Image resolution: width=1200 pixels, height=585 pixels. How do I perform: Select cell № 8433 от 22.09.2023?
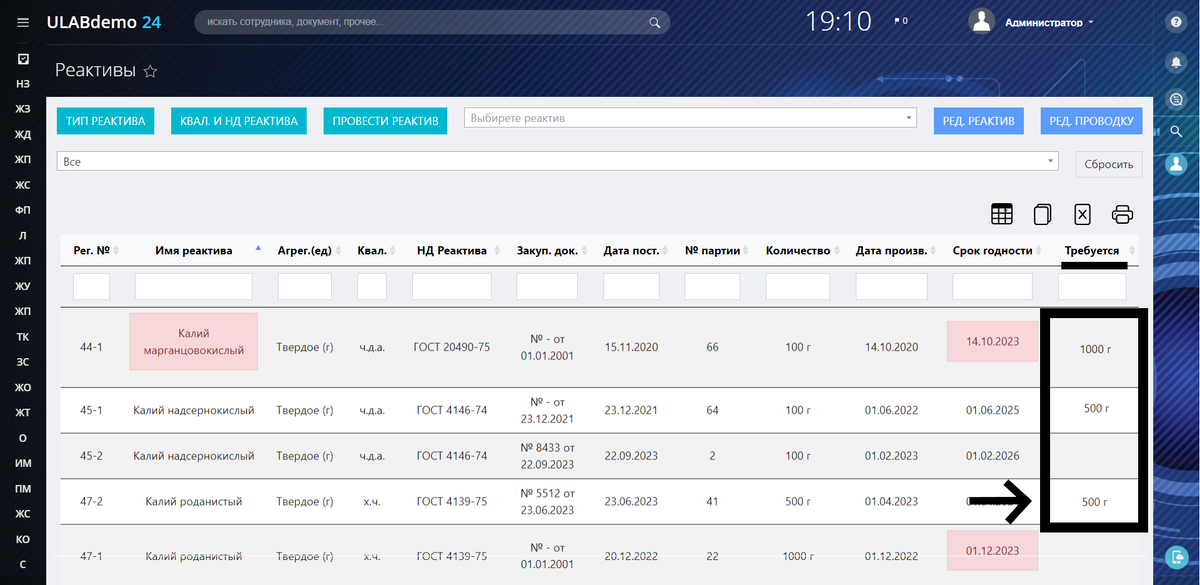click(x=547, y=456)
